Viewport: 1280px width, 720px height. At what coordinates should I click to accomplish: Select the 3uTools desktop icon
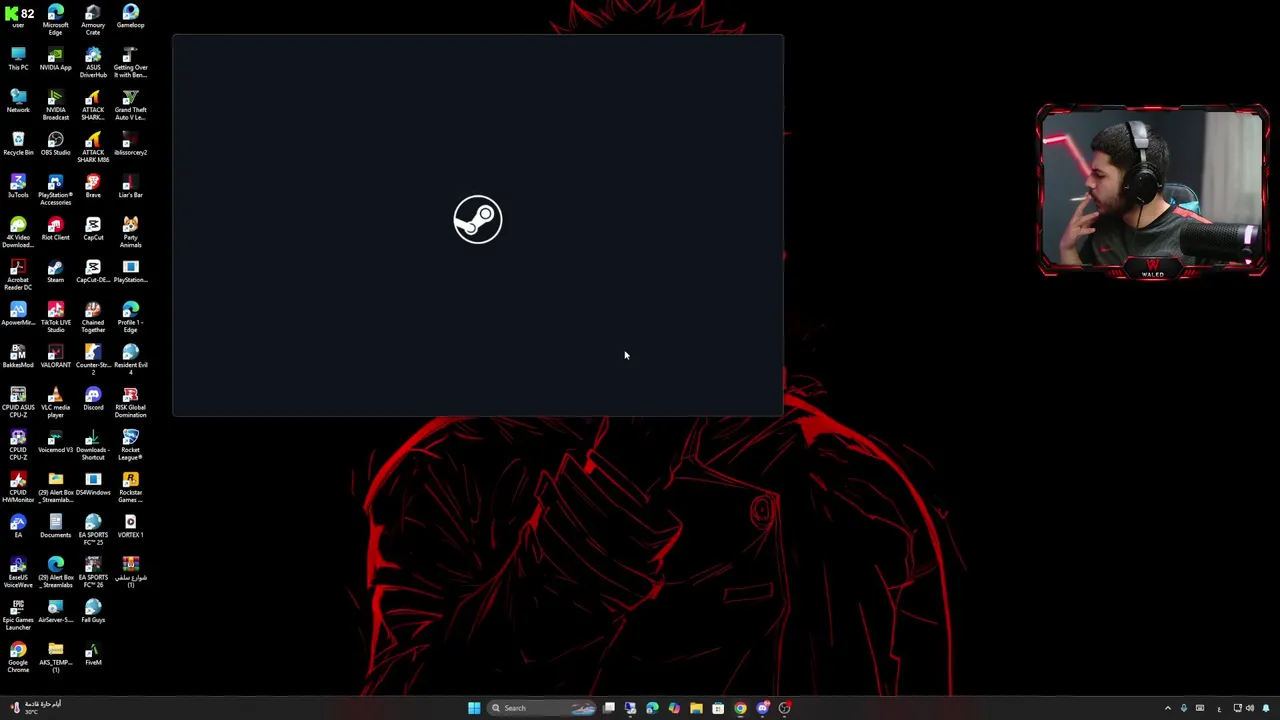(x=18, y=186)
